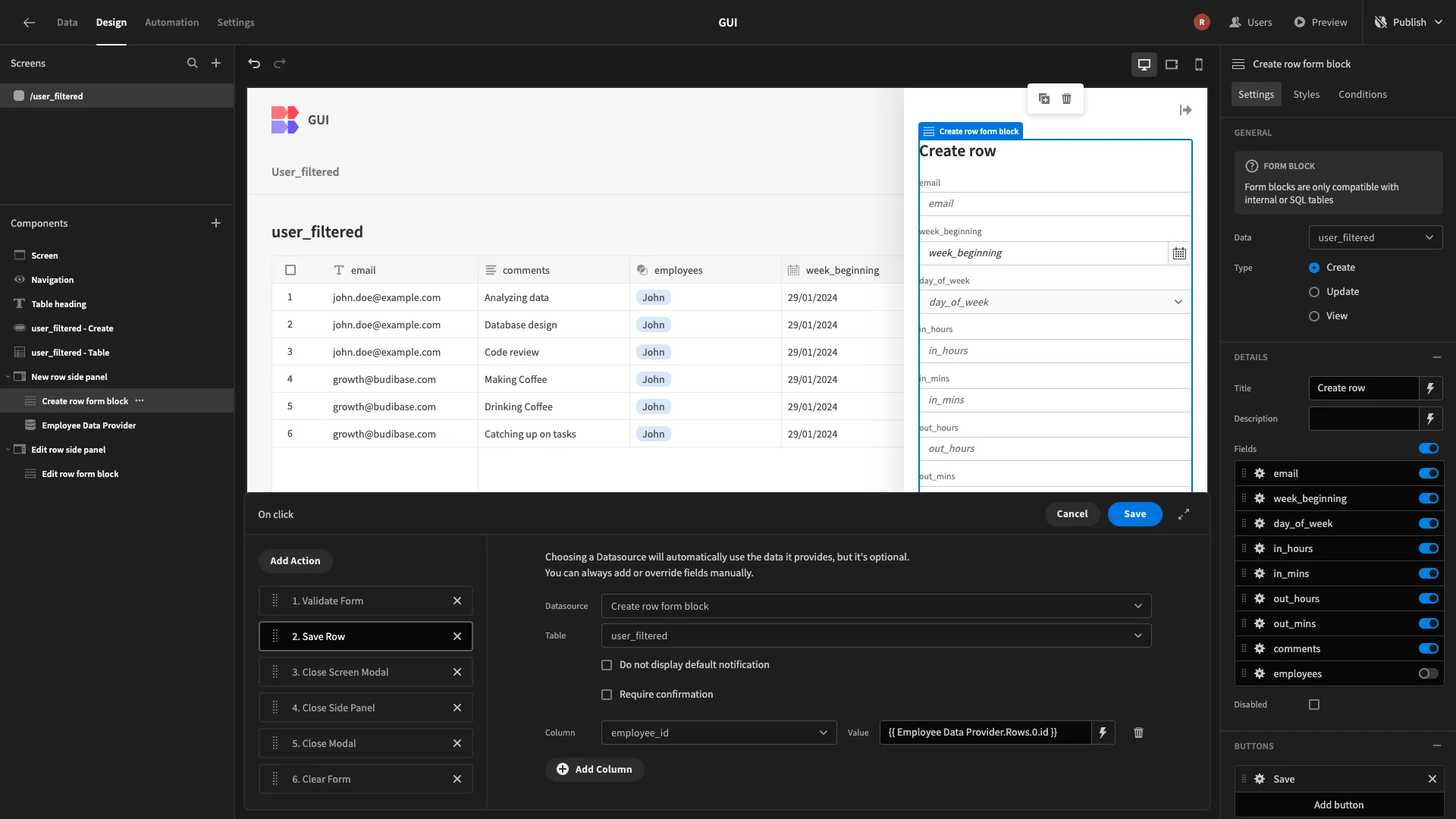The image size is (1456, 819).
Task: Open the Settings tab in top navigation
Action: tap(236, 22)
